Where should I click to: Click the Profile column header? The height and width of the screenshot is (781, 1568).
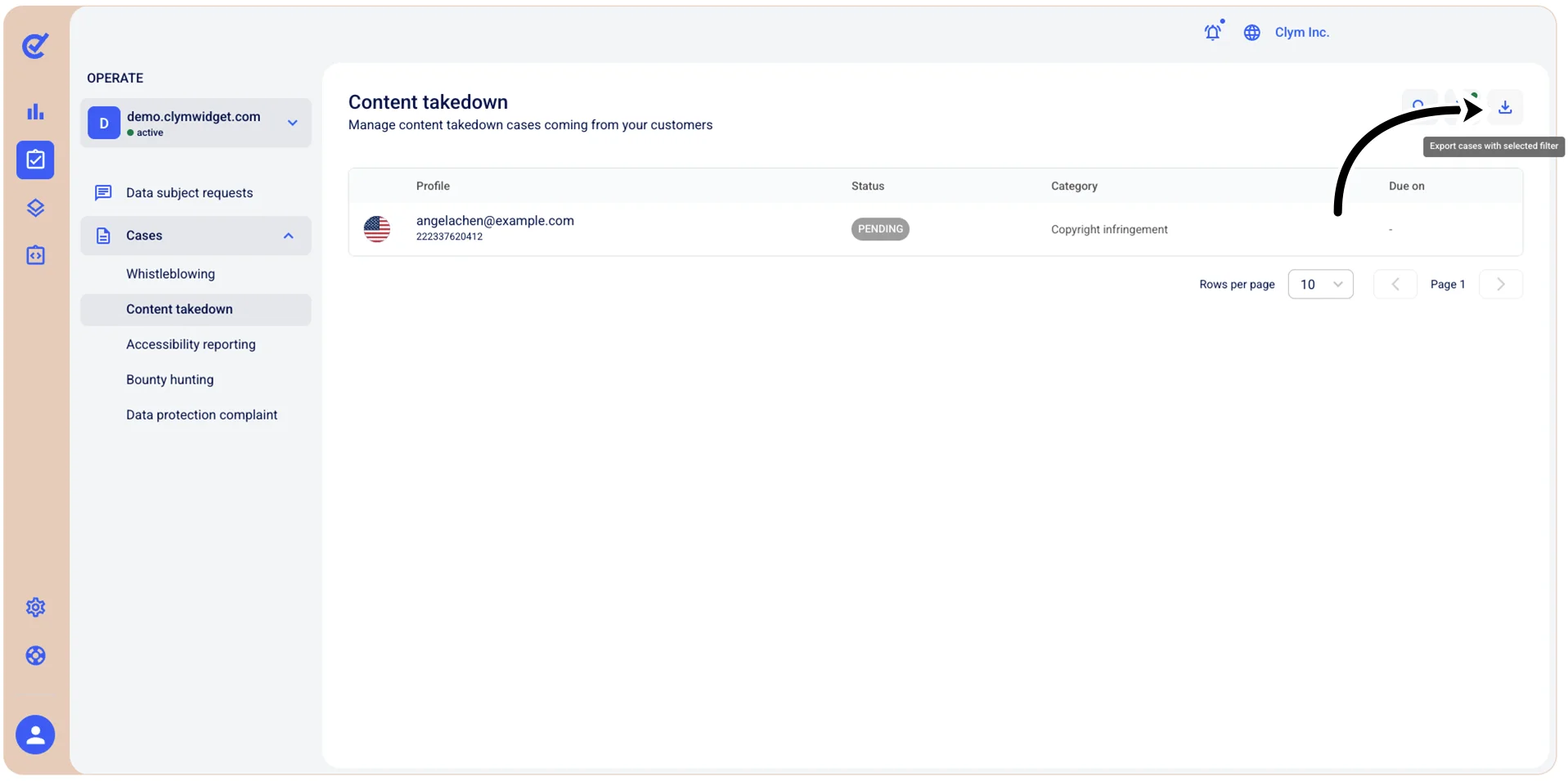433,186
